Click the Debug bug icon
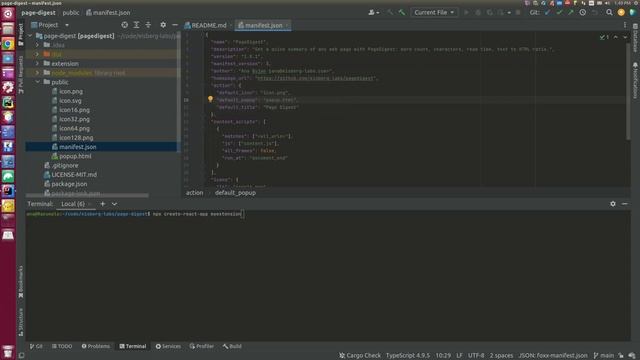This screenshot has width=640, height=360. 478,13
